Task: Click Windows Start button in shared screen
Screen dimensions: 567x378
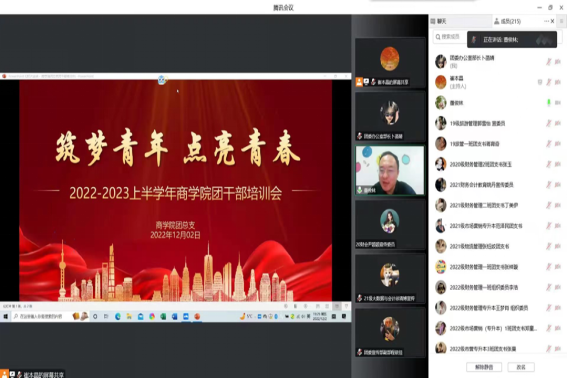Action: click(x=5, y=317)
